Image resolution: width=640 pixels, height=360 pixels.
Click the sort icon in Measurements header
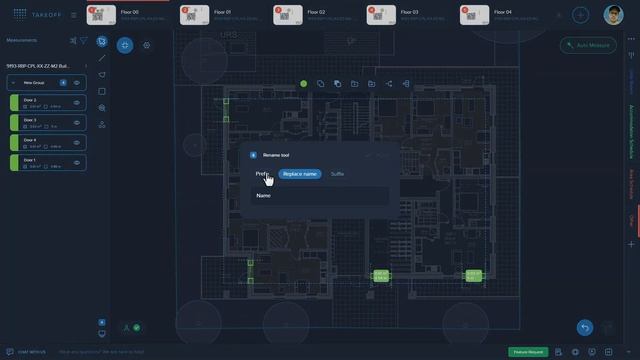(x=73, y=40)
